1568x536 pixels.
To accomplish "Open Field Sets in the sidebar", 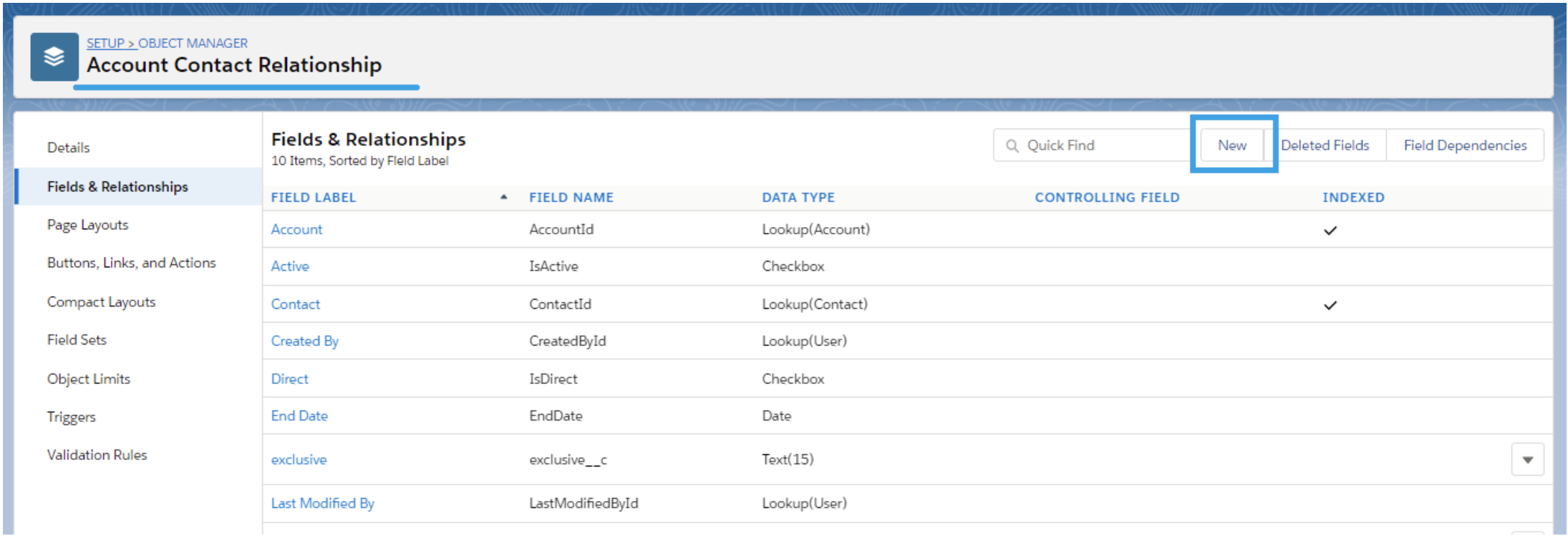I will coord(77,340).
